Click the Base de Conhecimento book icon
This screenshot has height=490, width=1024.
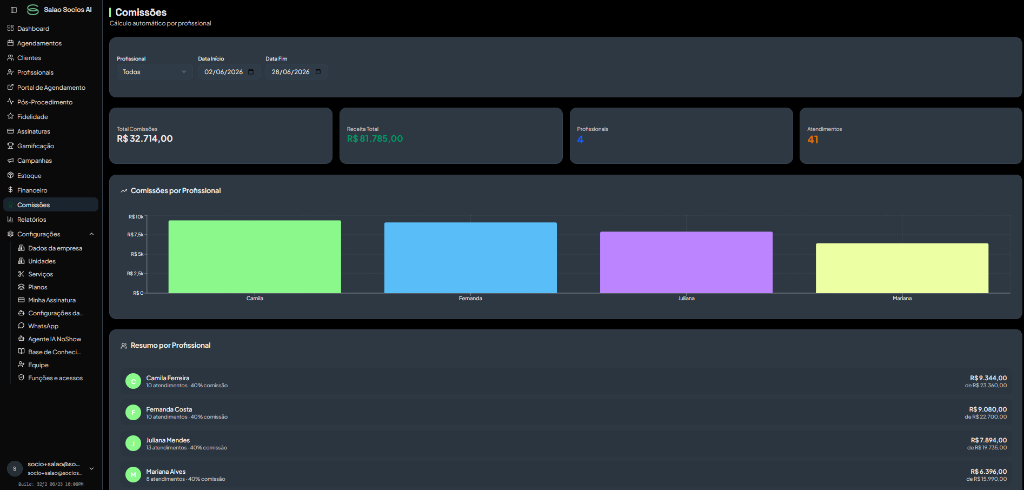point(22,351)
